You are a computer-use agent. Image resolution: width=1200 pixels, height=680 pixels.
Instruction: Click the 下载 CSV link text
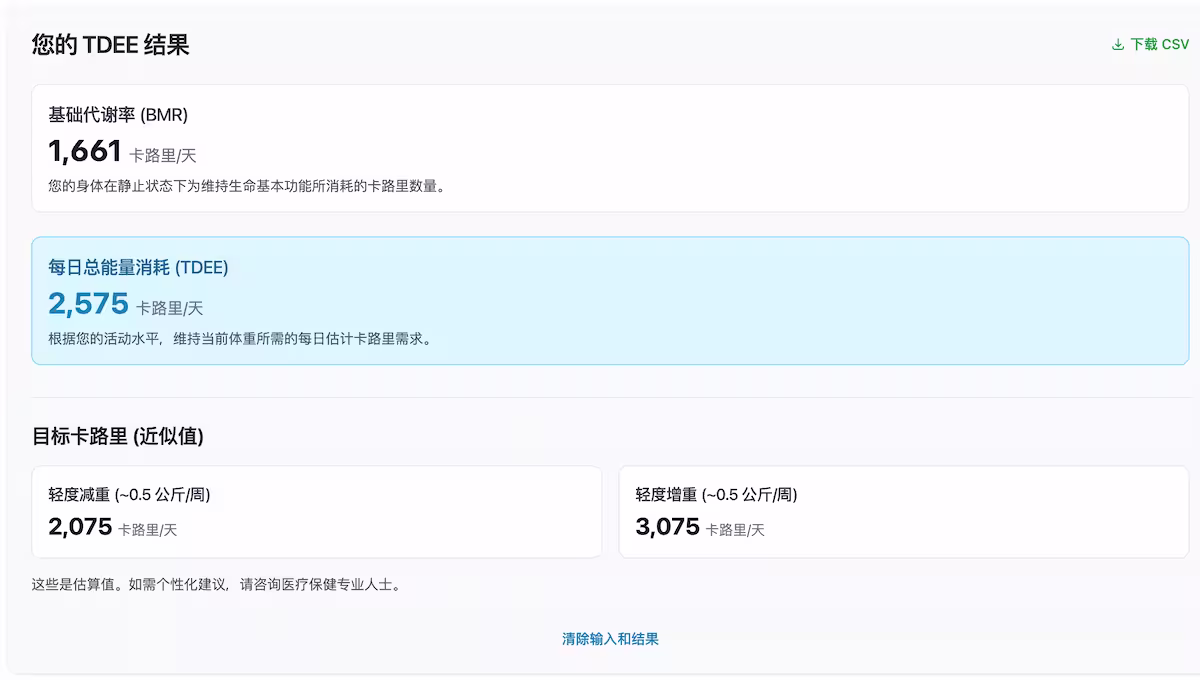click(1159, 44)
